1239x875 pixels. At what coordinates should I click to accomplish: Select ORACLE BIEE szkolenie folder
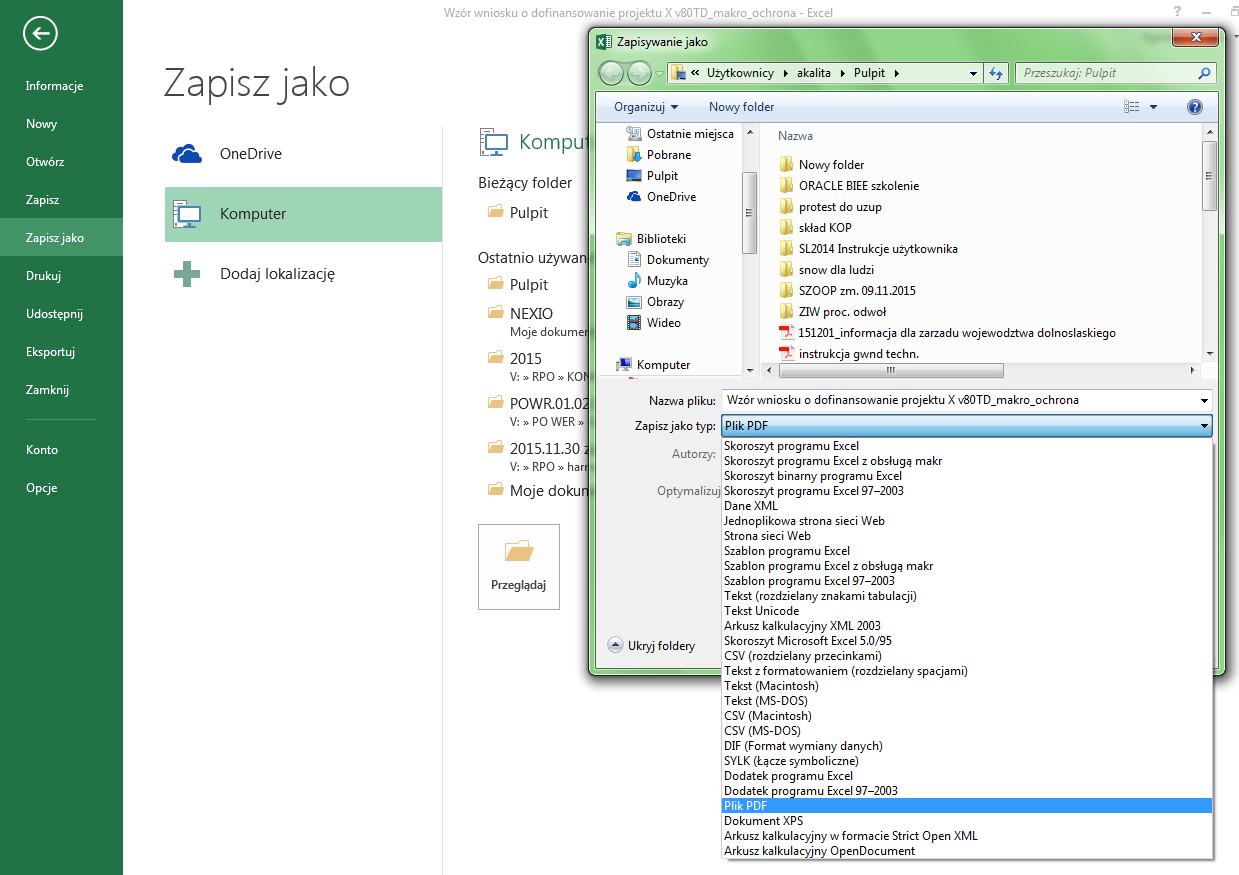849,186
